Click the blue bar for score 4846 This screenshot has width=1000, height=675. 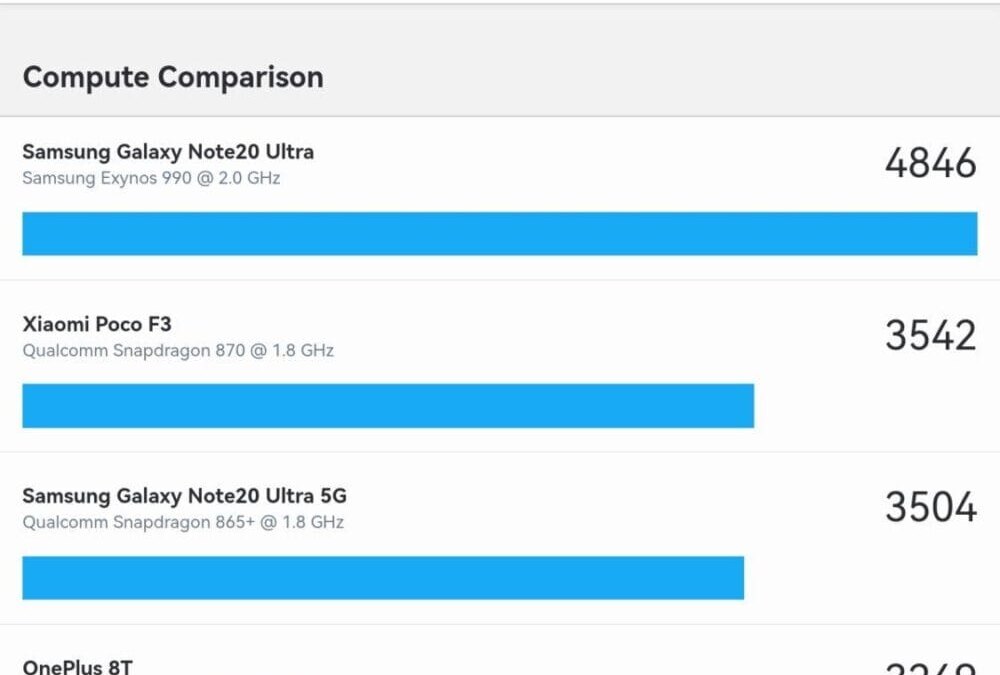[x=499, y=233]
